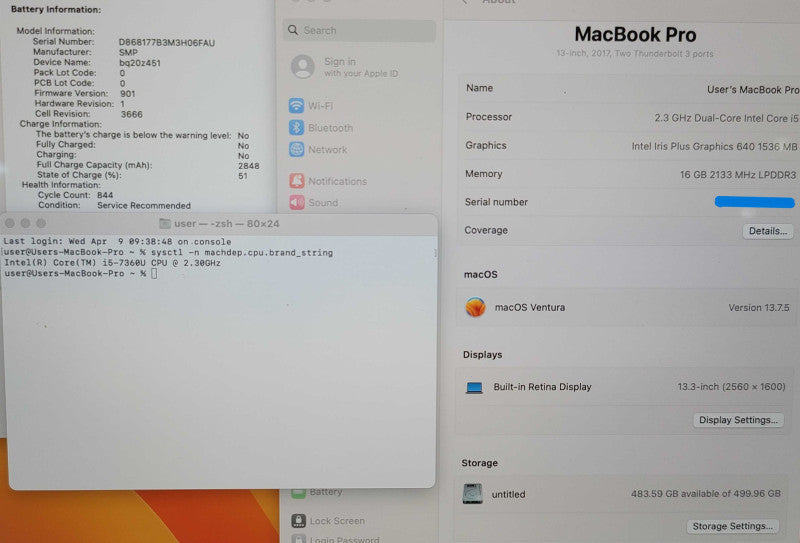
Task: Click the 'Battery Information:' heading
Action: tap(56, 9)
